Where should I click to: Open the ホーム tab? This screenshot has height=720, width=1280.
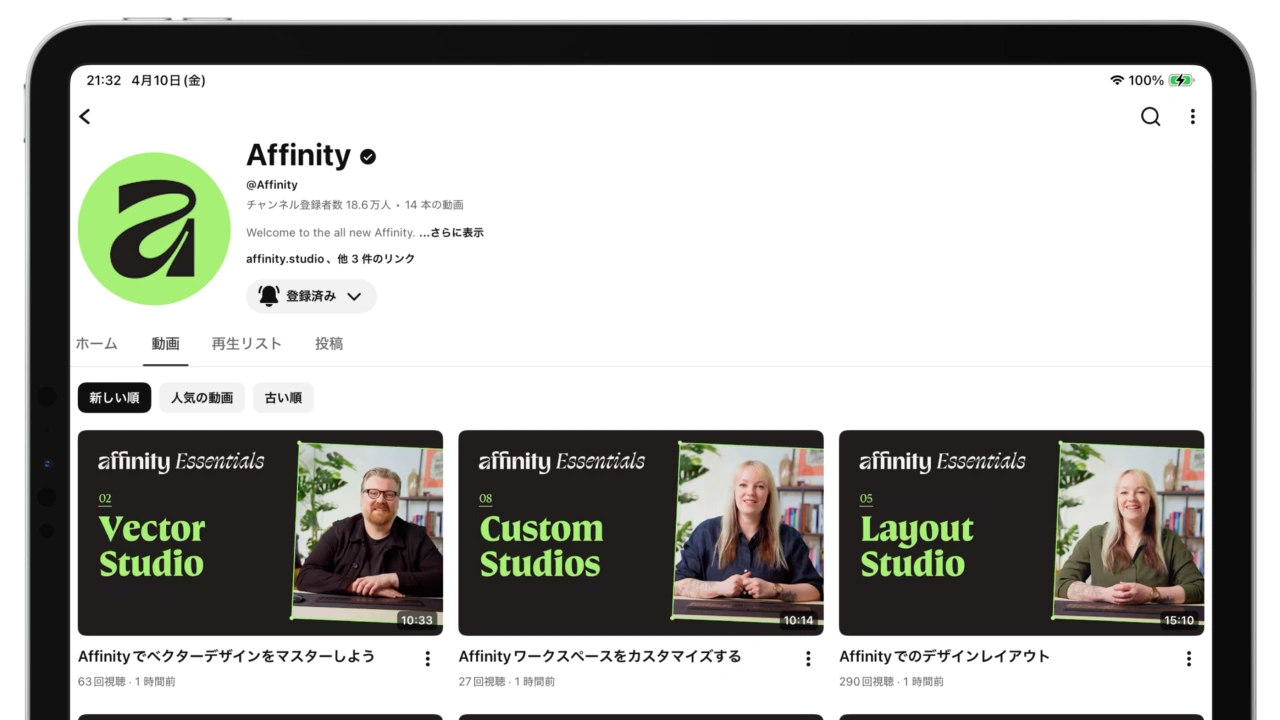(x=96, y=343)
